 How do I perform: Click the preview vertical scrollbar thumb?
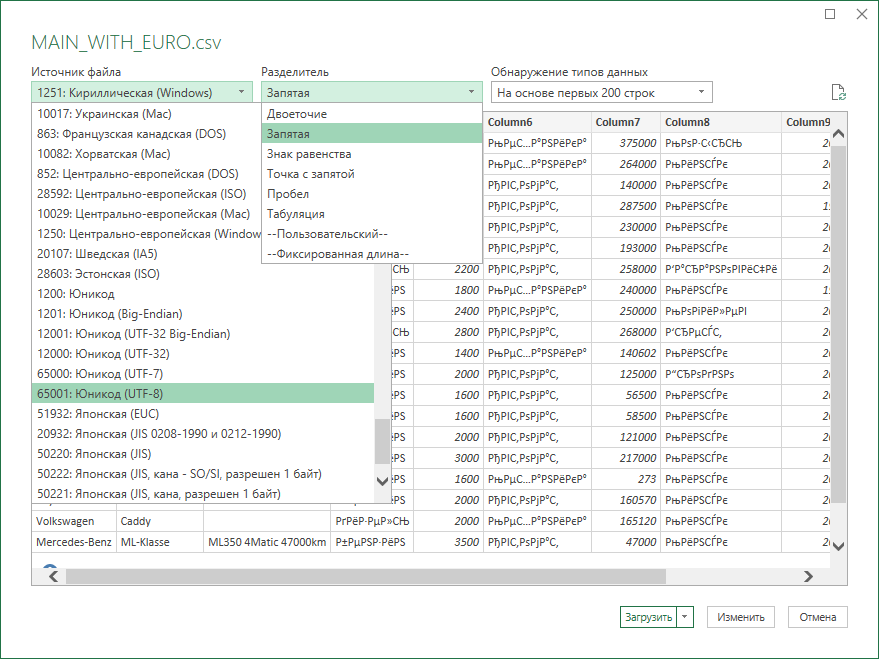coord(839,324)
